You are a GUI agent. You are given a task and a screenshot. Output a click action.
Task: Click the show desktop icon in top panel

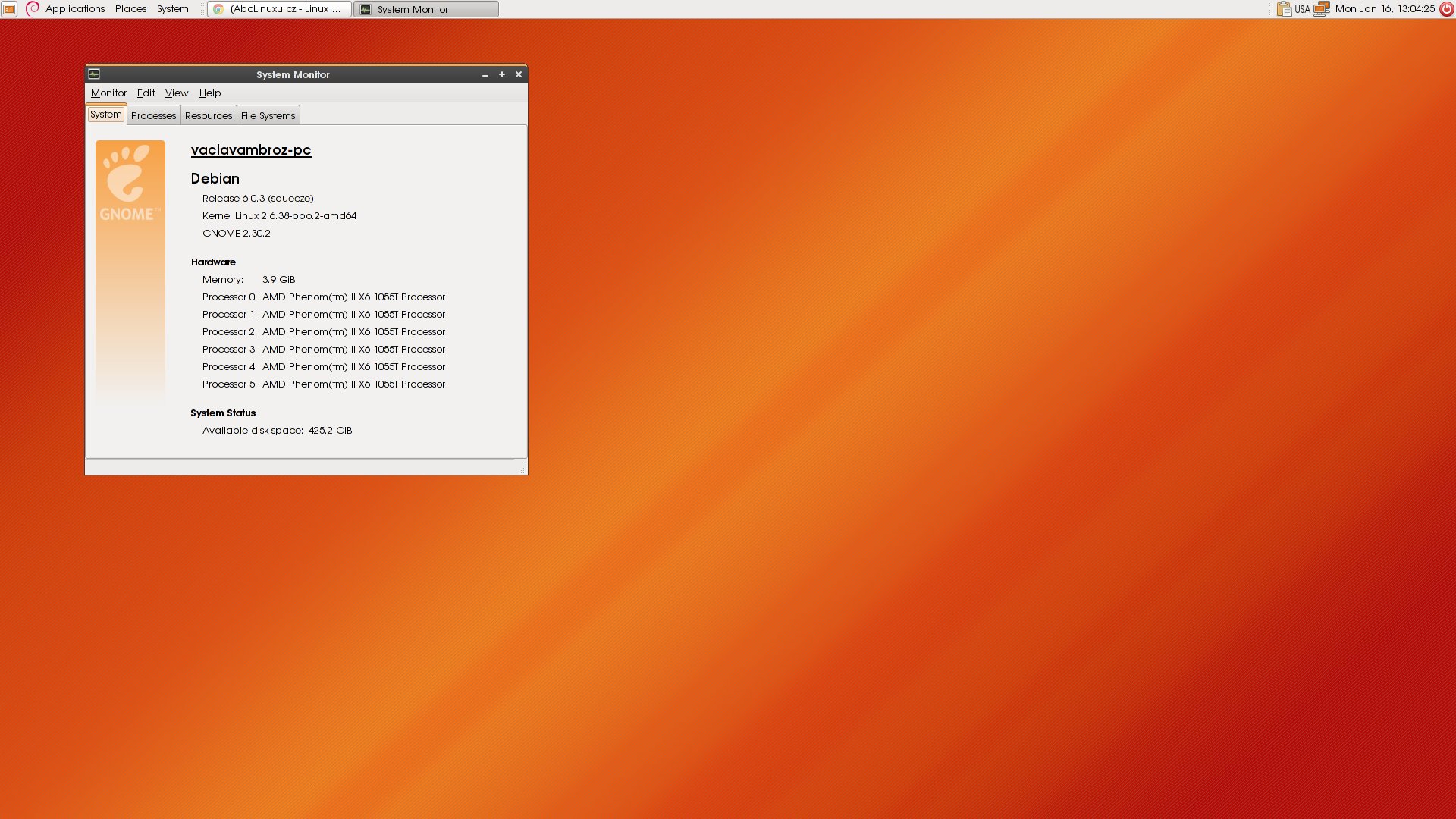(9, 9)
